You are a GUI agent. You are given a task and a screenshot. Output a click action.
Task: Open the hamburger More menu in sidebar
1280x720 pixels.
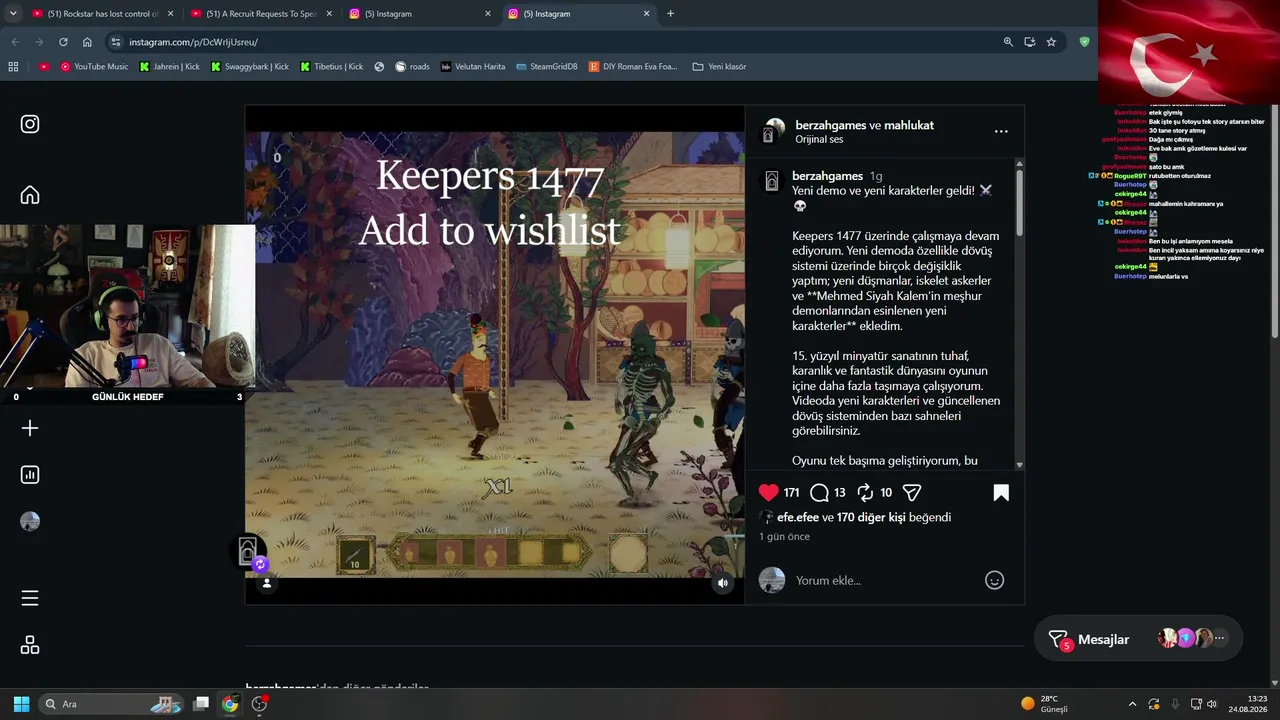click(x=30, y=598)
